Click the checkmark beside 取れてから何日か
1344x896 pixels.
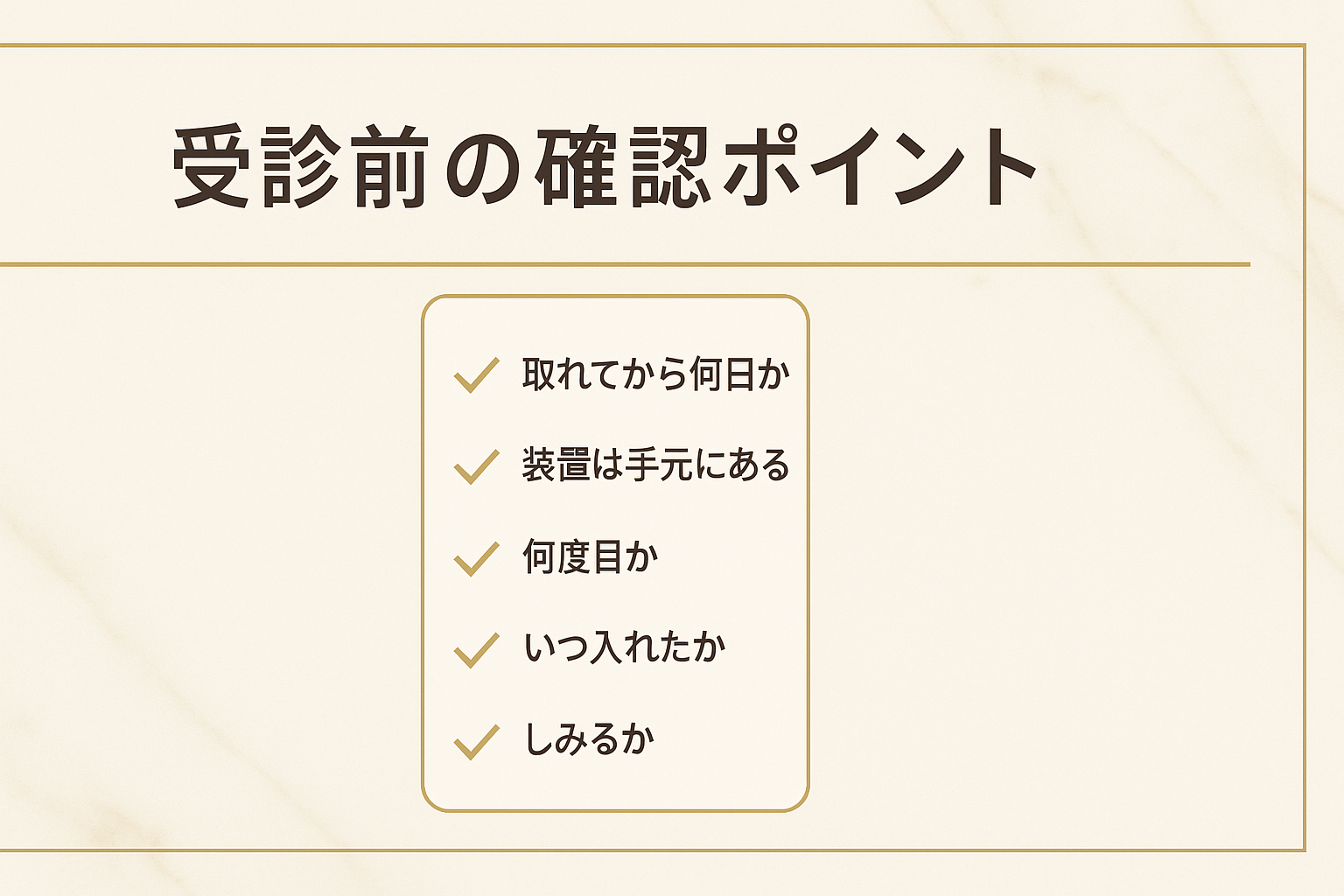(476, 375)
